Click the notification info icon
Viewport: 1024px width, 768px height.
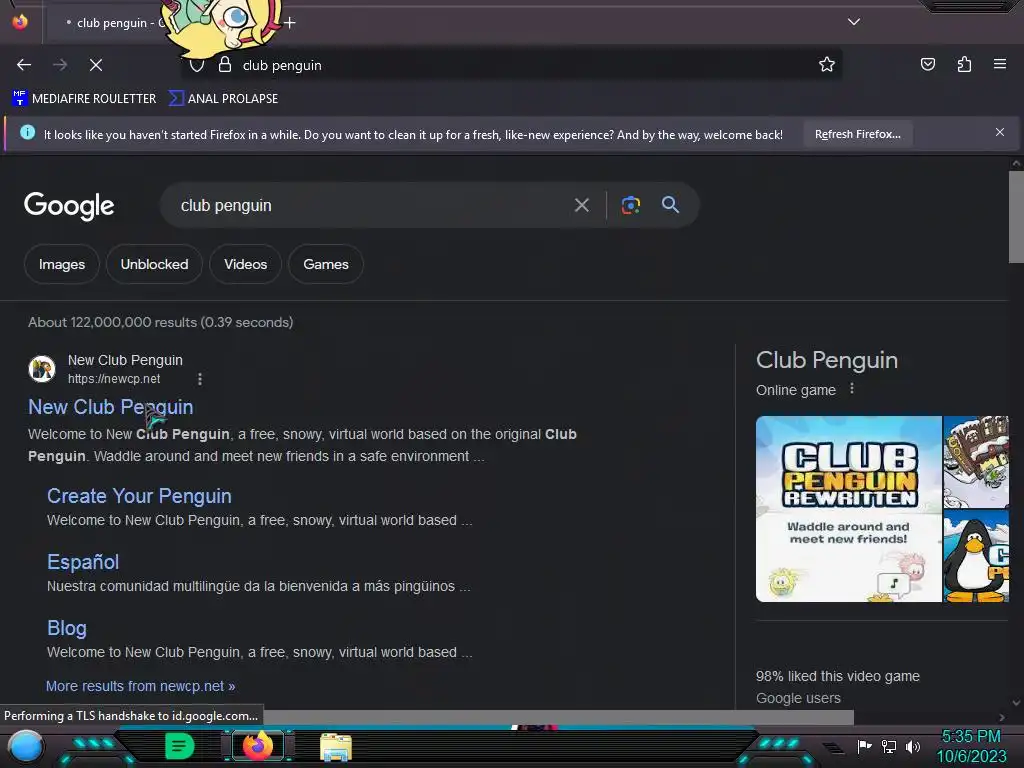[27, 133]
